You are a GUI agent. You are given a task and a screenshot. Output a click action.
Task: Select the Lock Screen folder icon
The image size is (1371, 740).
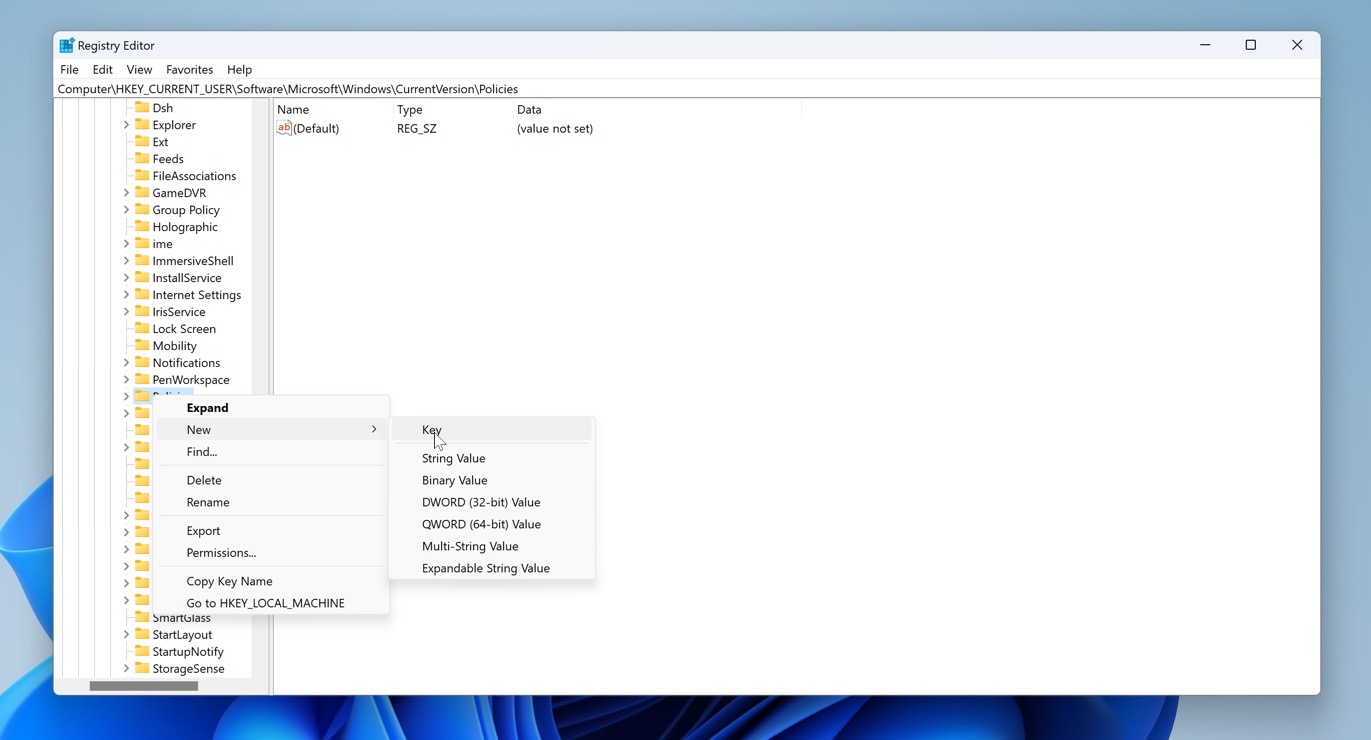pos(142,328)
